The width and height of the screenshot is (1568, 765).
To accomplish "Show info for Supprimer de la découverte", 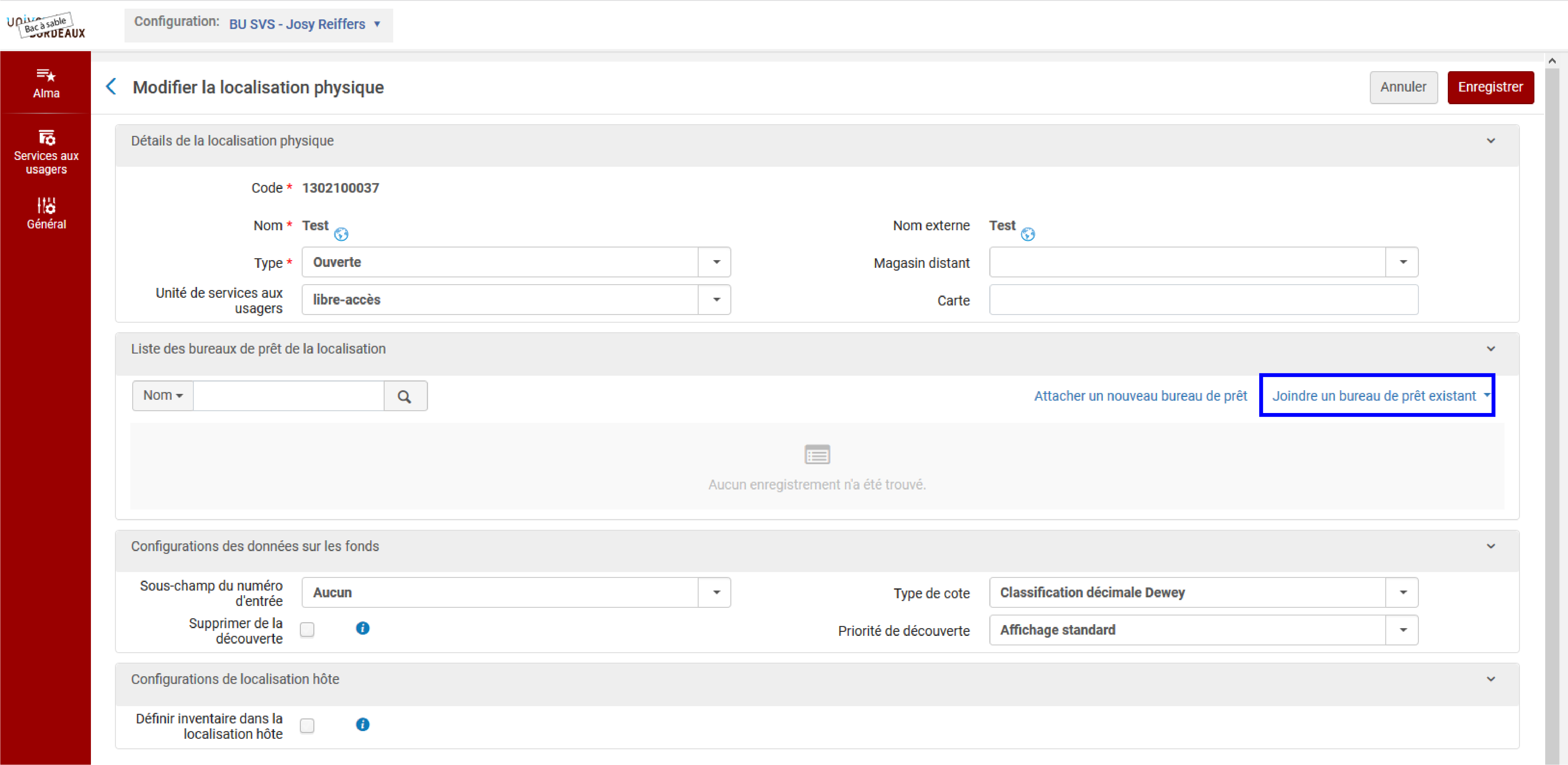I will 362,628.
